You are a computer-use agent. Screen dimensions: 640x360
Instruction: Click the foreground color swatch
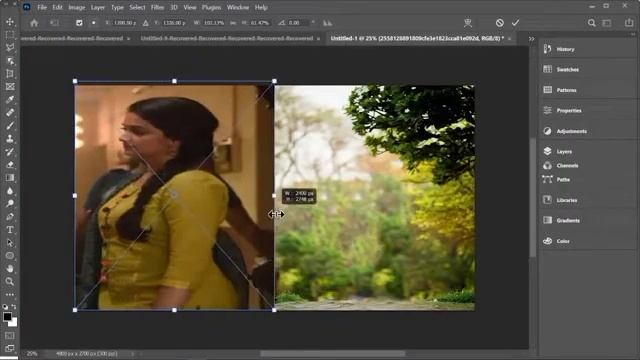[7, 316]
